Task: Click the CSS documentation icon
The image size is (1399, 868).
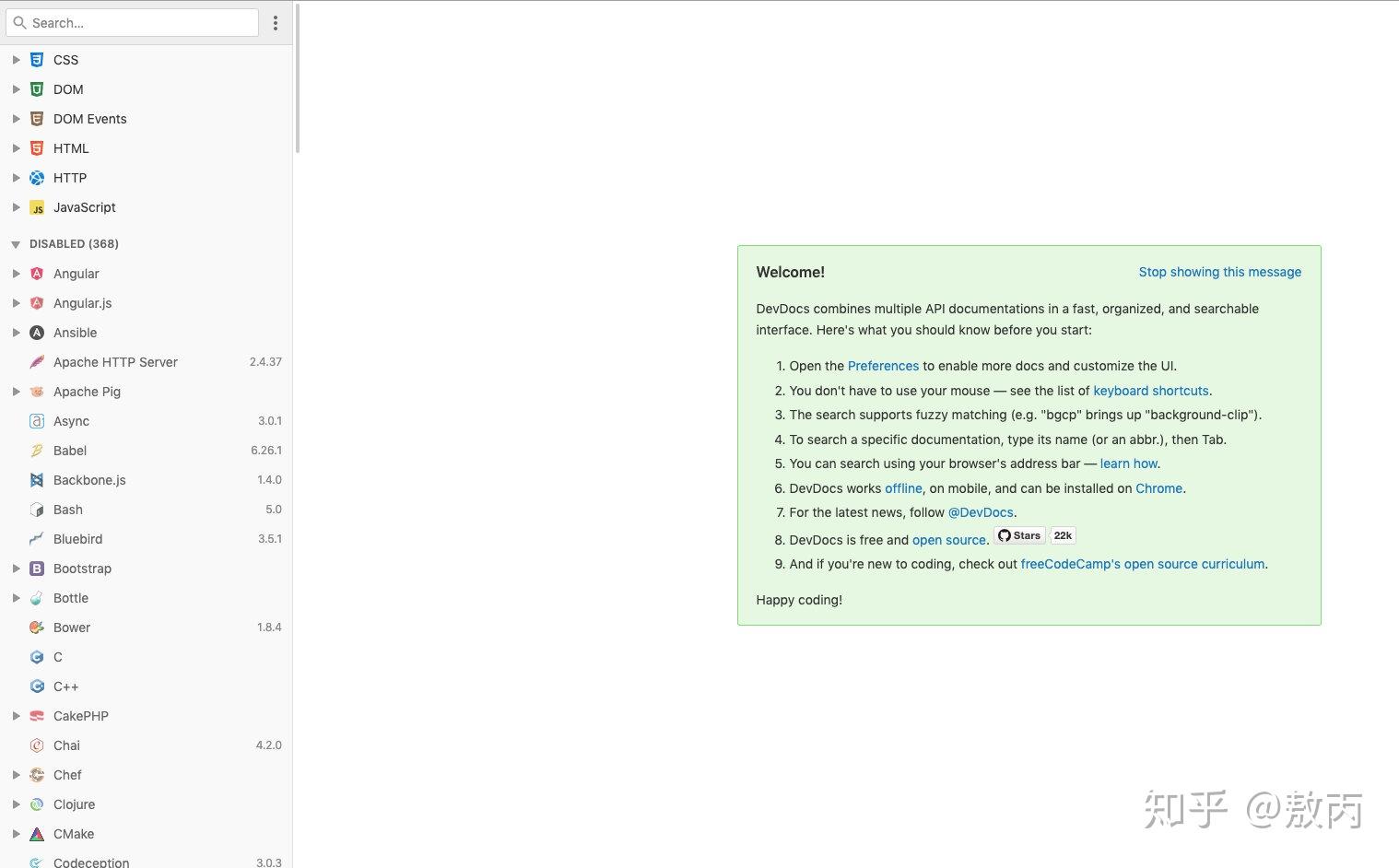Action: (37, 60)
